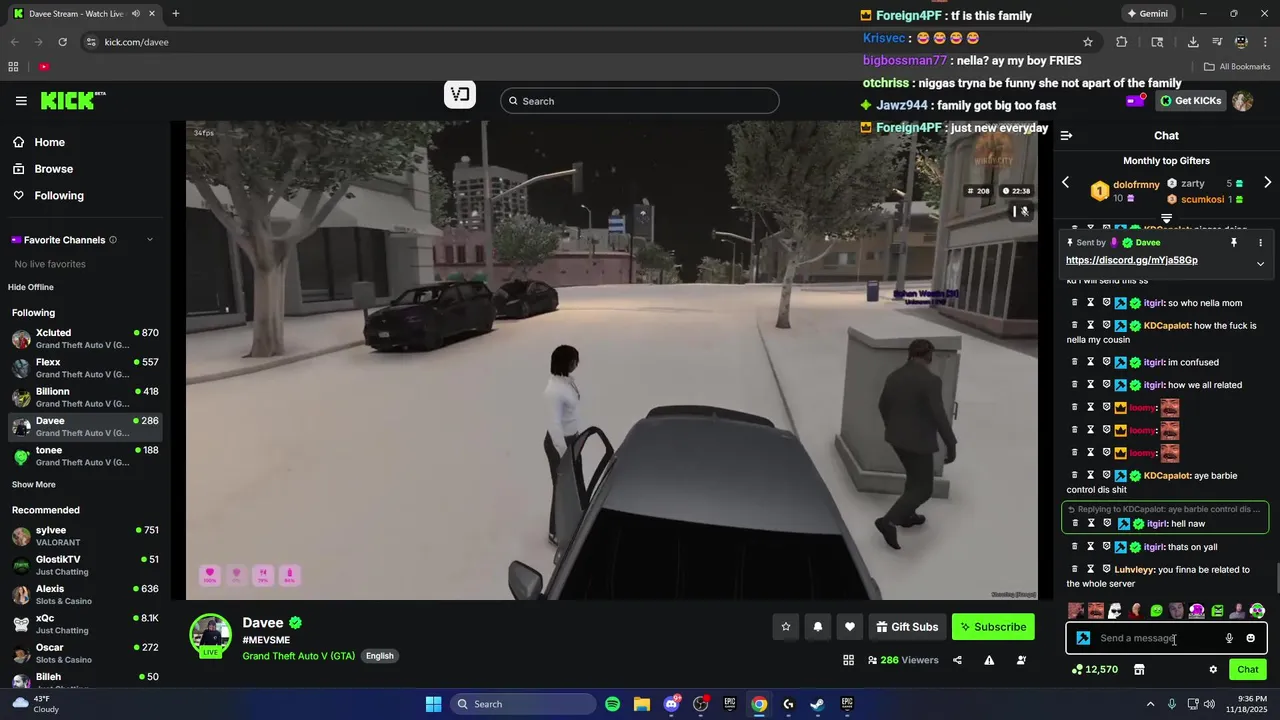Image resolution: width=1280 pixels, height=720 pixels.
Task: Expand the pinned message chevron
Action: pyautogui.click(x=1260, y=264)
